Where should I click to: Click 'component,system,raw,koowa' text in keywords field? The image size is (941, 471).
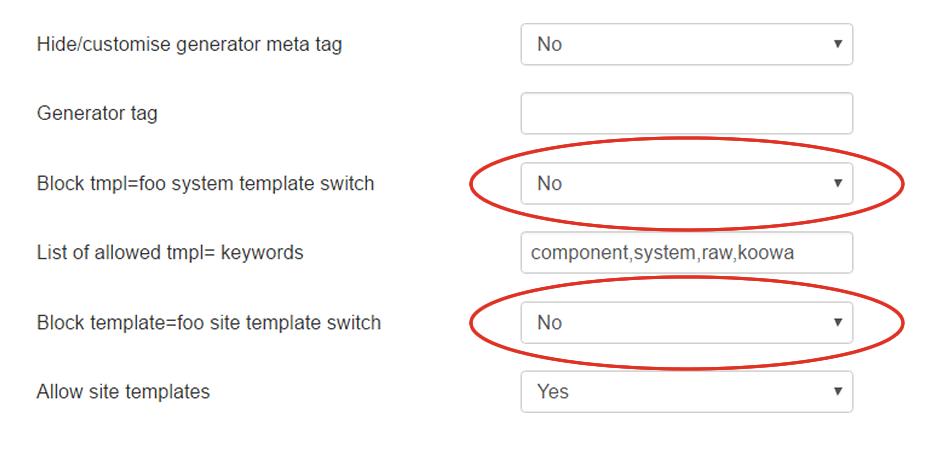pyautogui.click(x=663, y=253)
